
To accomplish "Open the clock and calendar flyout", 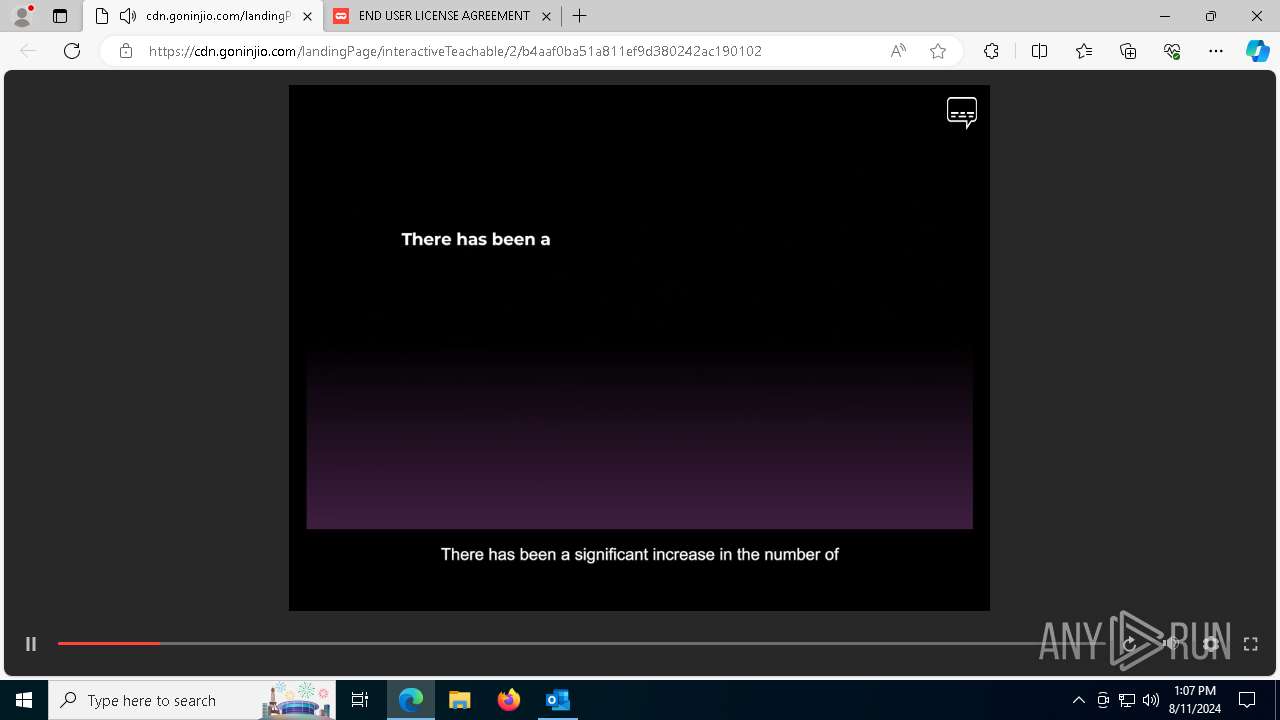I will (x=1195, y=700).
